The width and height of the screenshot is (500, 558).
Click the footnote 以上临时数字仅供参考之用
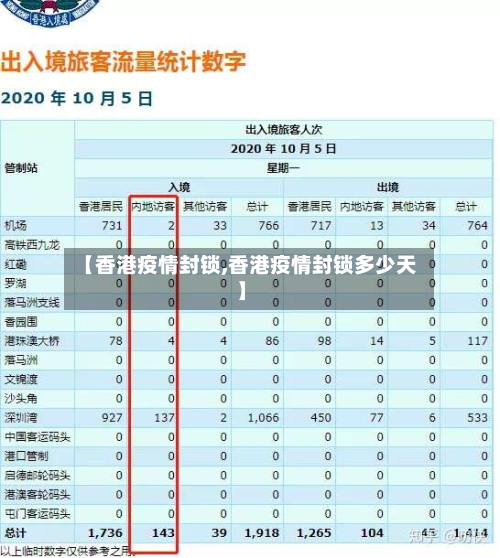tap(68, 551)
